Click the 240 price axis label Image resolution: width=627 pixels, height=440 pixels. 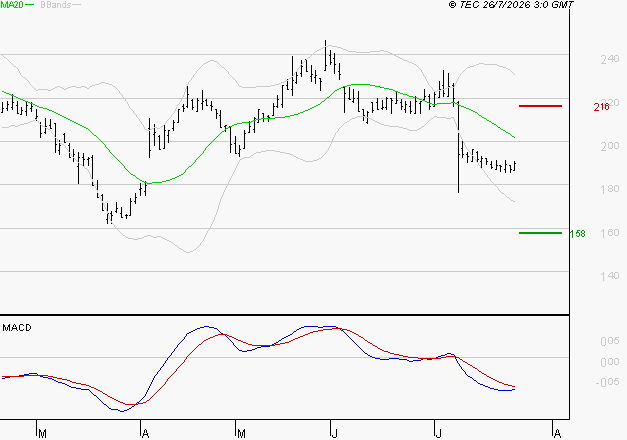click(x=610, y=59)
